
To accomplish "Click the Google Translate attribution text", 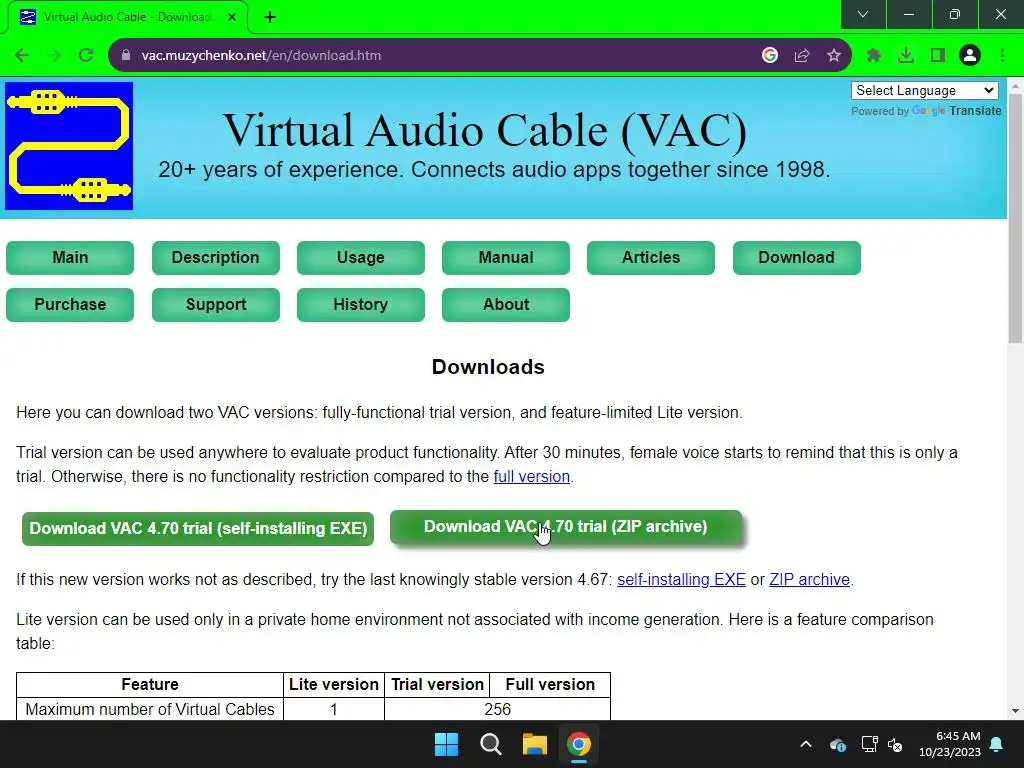I will coord(926,111).
